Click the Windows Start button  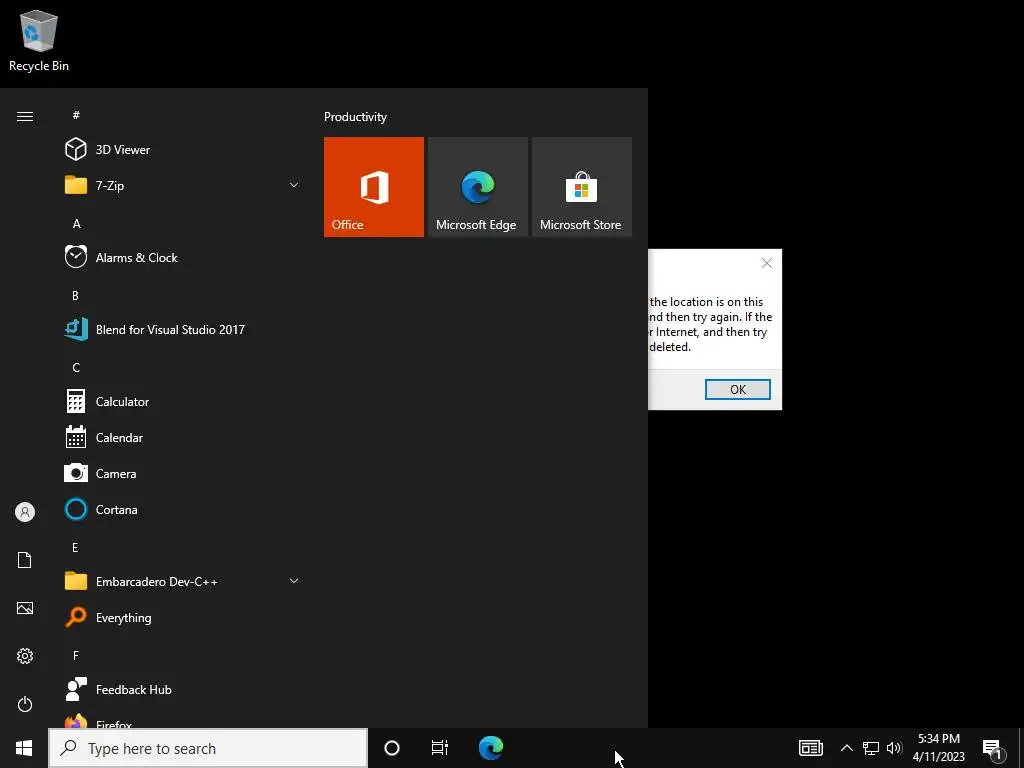(x=24, y=748)
